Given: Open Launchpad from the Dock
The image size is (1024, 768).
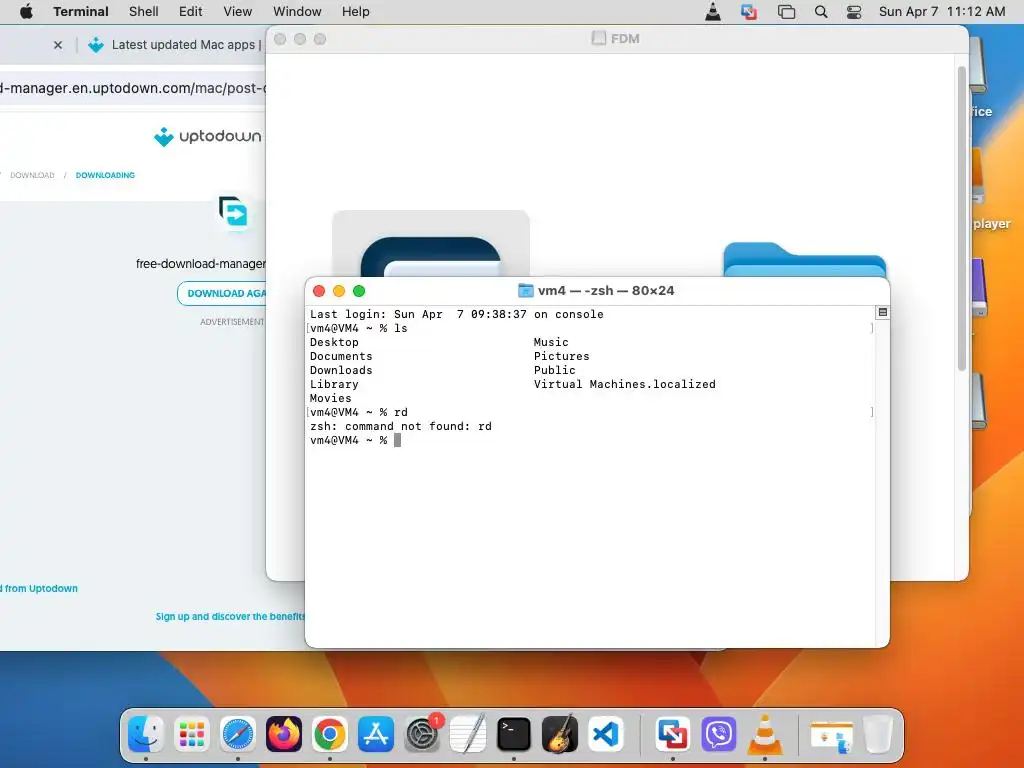Looking at the screenshot, I should click(x=191, y=734).
